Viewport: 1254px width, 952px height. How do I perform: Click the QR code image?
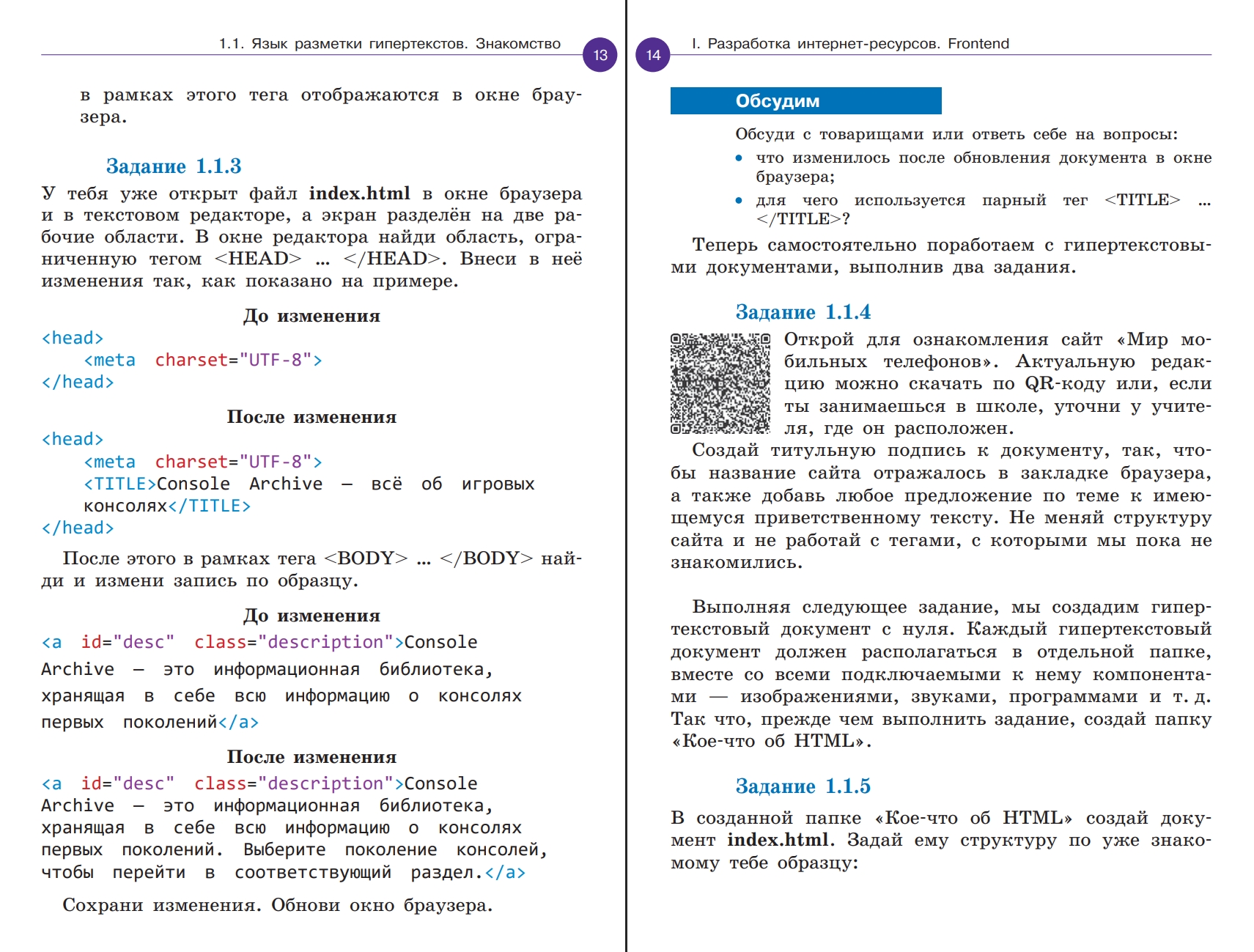pyautogui.click(x=720, y=383)
